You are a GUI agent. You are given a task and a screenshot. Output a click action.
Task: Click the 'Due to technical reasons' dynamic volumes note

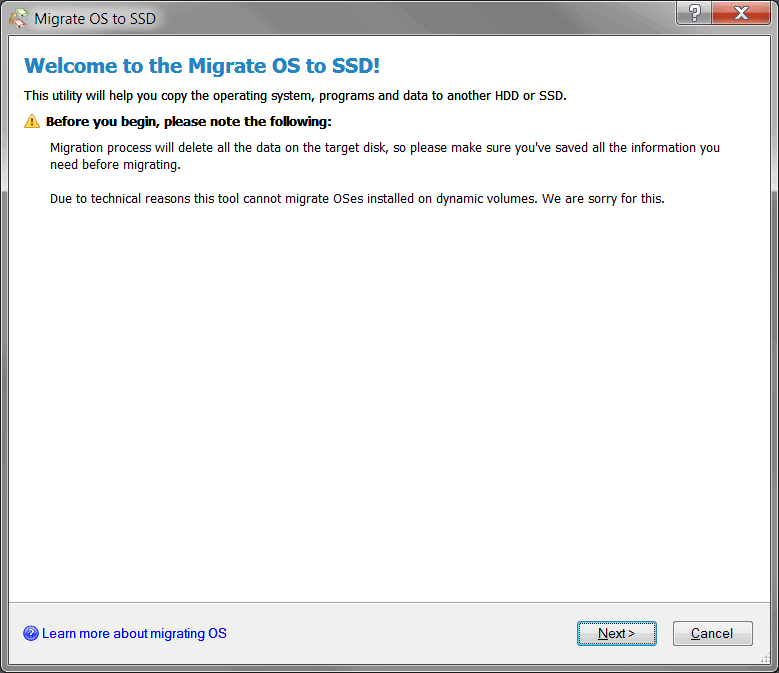(357, 199)
